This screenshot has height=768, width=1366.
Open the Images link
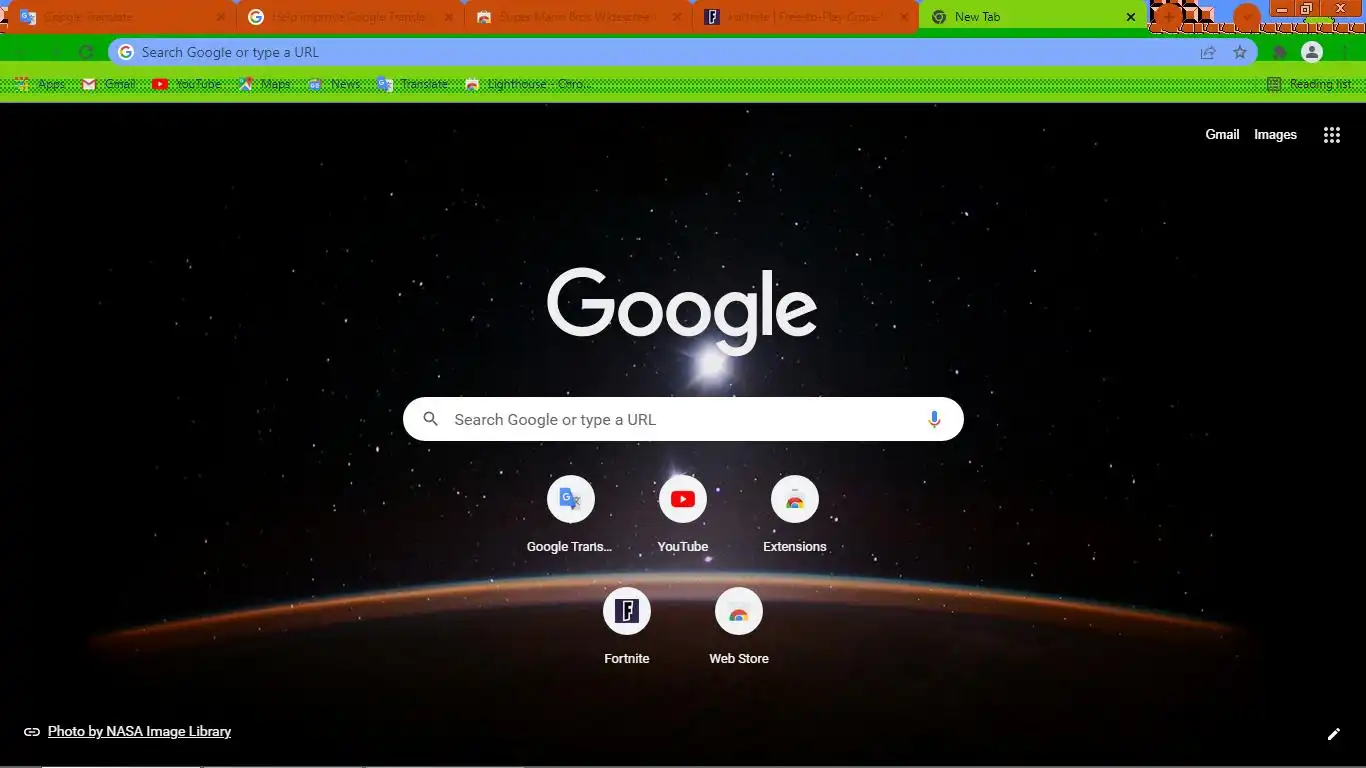tap(1275, 135)
